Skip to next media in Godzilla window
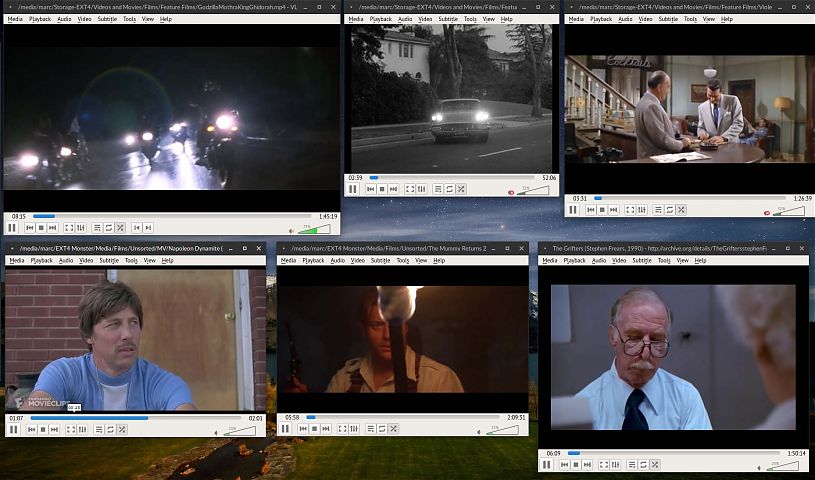815x480 pixels. (x=52, y=228)
